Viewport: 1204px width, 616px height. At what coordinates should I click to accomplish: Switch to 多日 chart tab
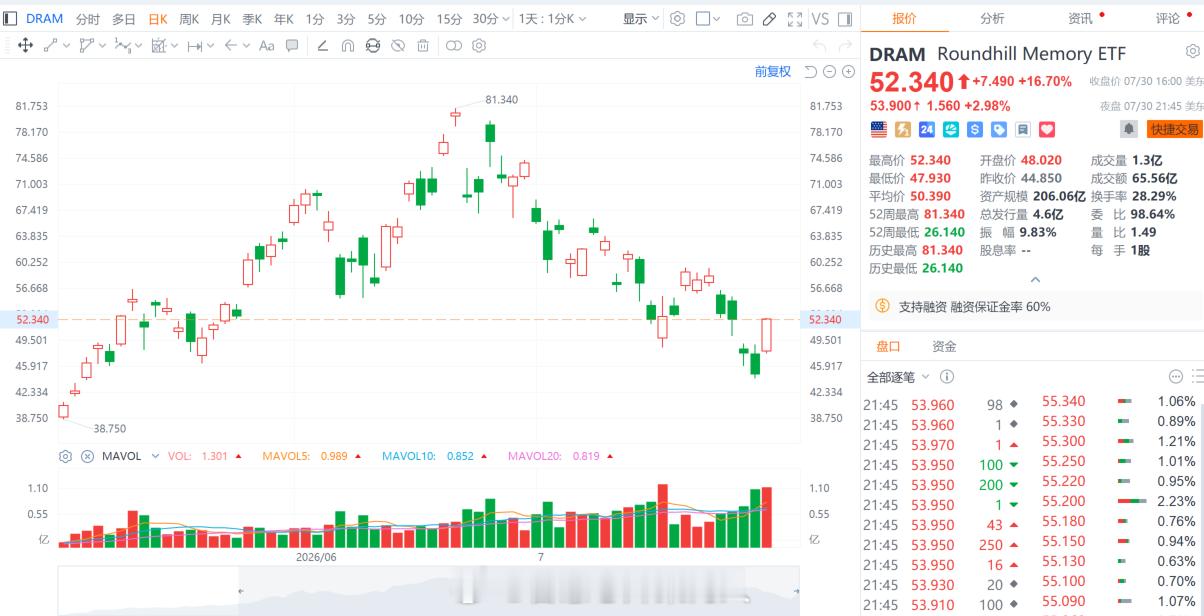[123, 19]
